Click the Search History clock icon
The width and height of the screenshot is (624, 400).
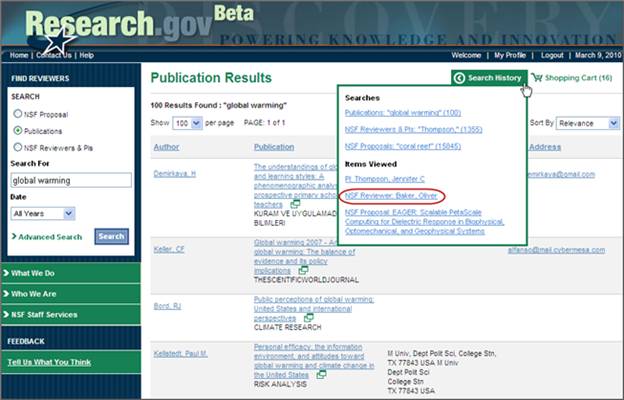point(459,77)
